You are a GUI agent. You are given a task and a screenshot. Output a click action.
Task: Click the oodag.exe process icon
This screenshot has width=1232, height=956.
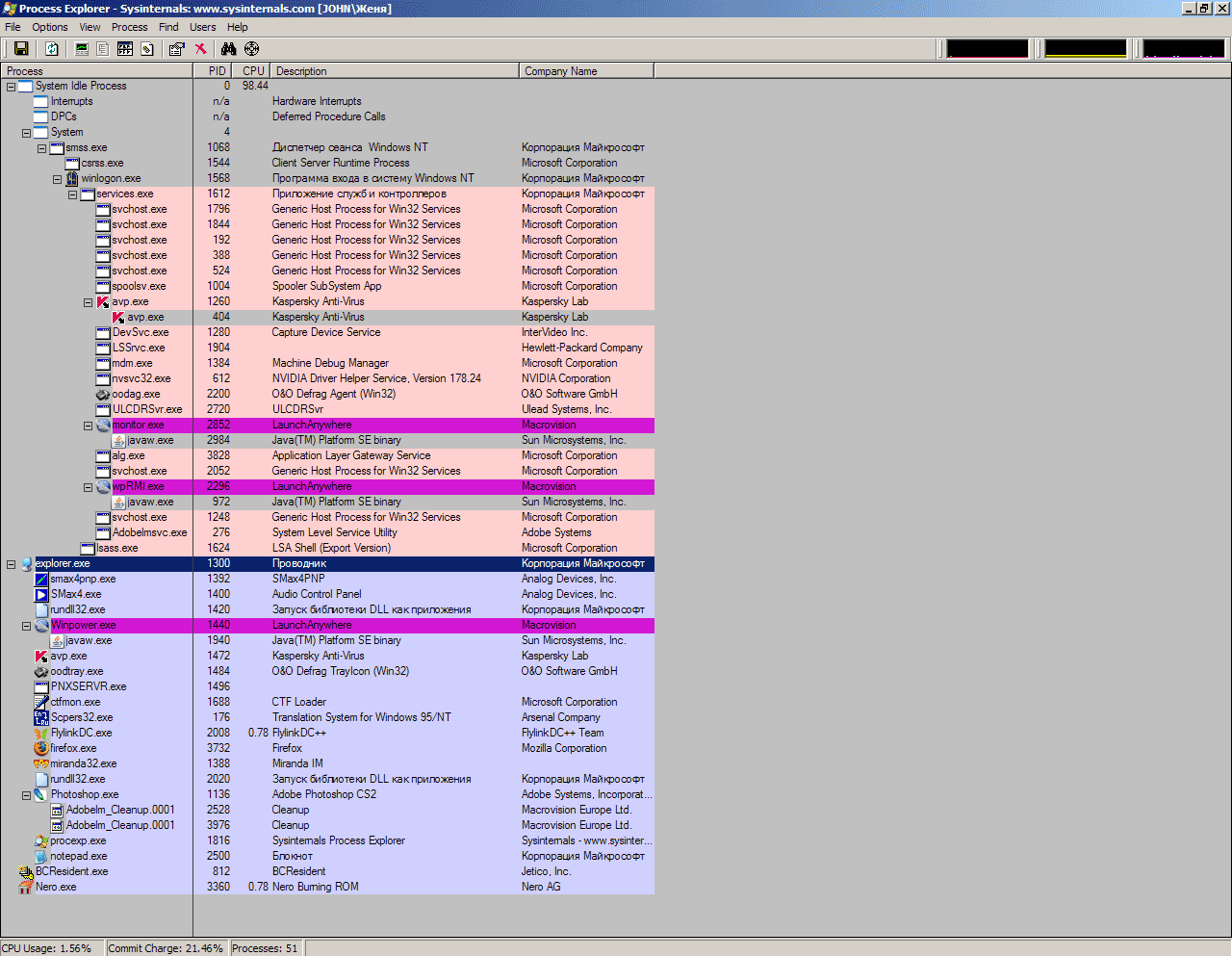(x=103, y=394)
